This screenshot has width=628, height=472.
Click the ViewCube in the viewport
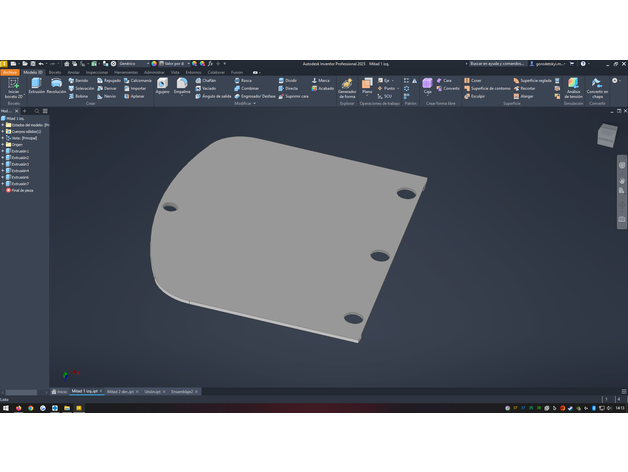click(x=608, y=134)
